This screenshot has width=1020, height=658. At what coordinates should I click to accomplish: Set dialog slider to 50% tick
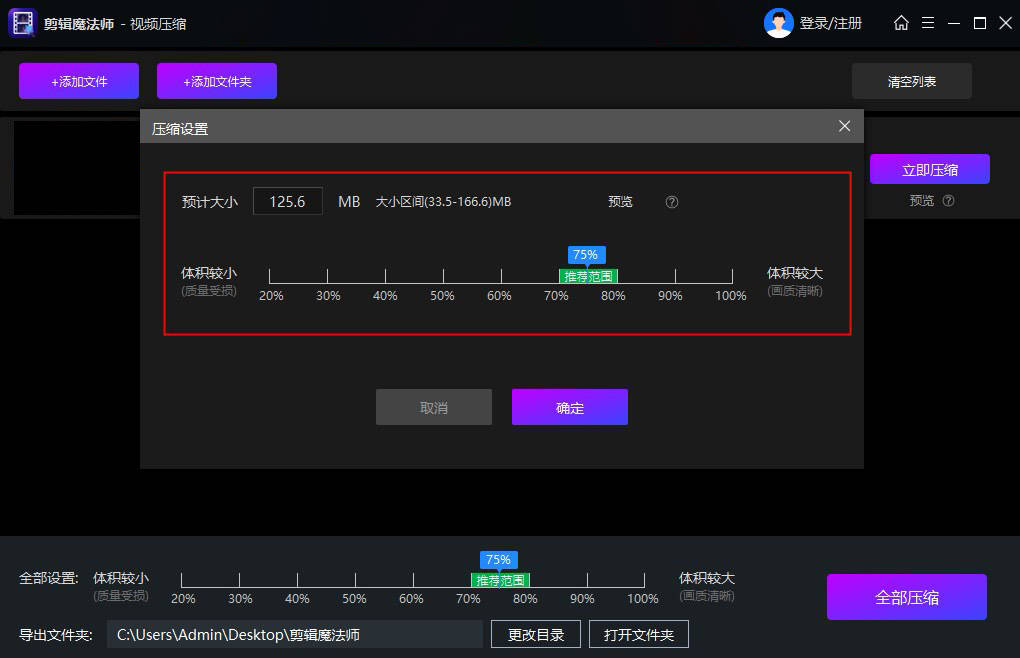pyautogui.click(x=443, y=276)
